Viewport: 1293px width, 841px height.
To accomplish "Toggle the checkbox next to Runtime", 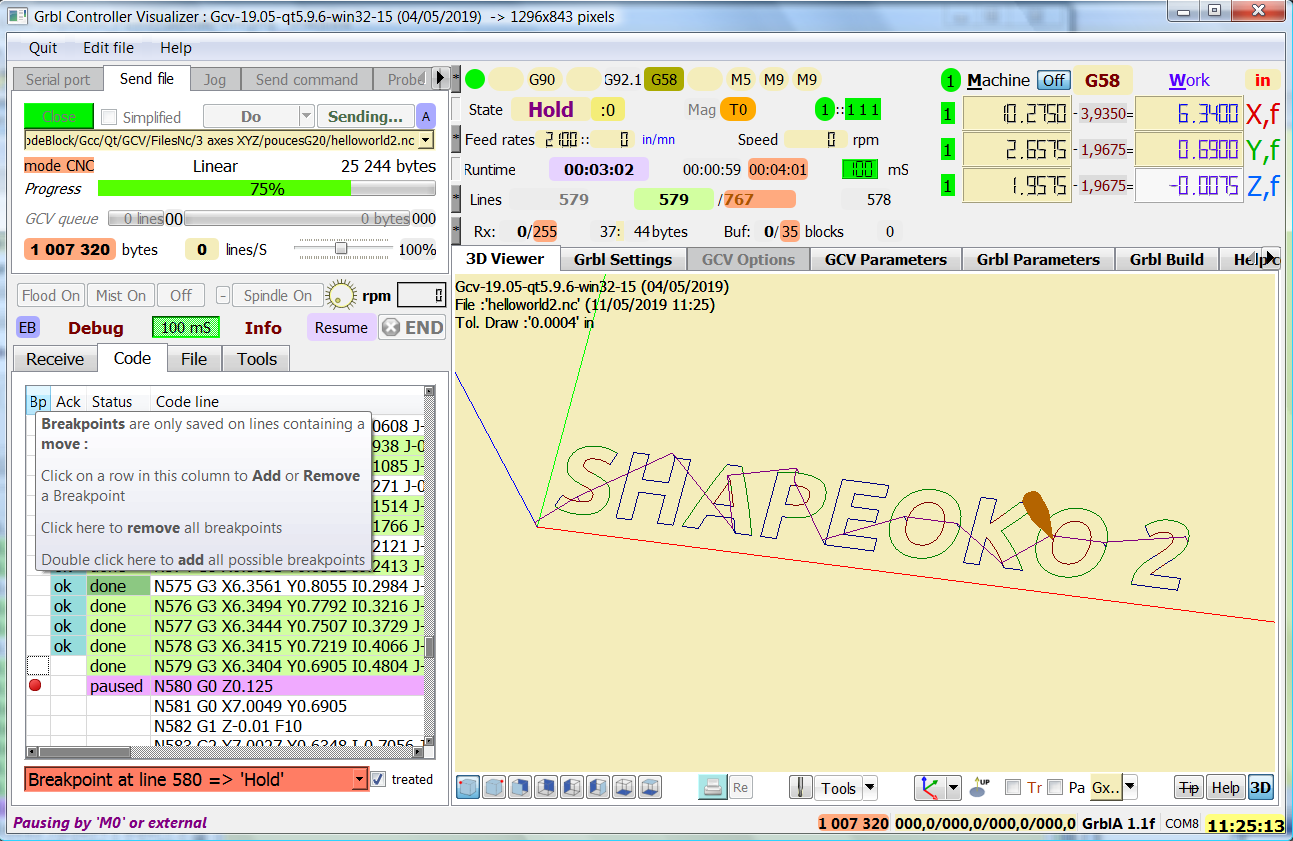I will 456,169.
